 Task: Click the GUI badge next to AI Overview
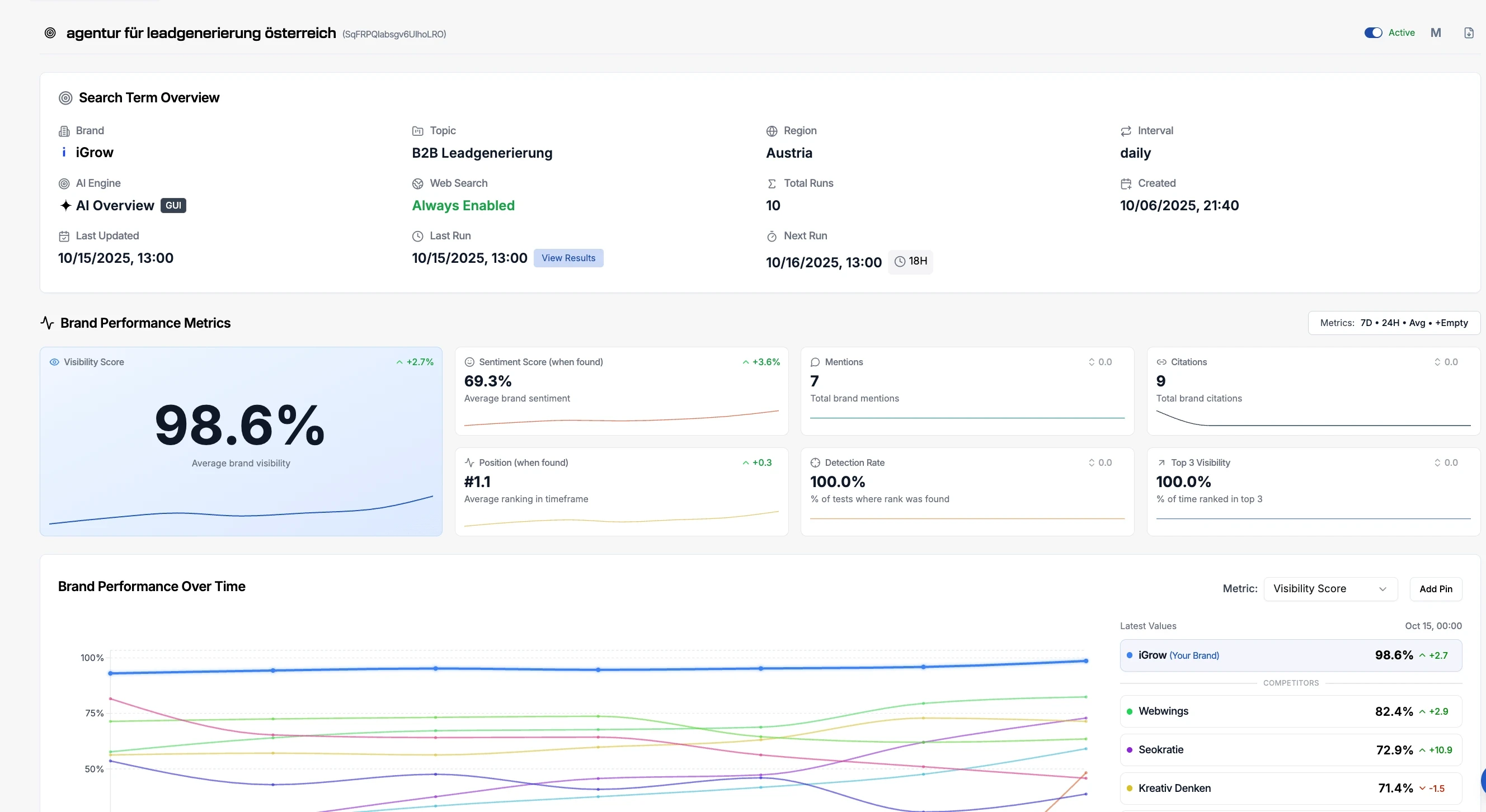173,205
